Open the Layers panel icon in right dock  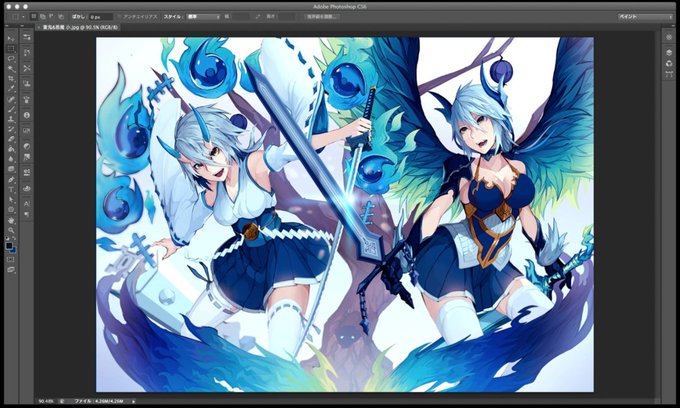pos(669,53)
